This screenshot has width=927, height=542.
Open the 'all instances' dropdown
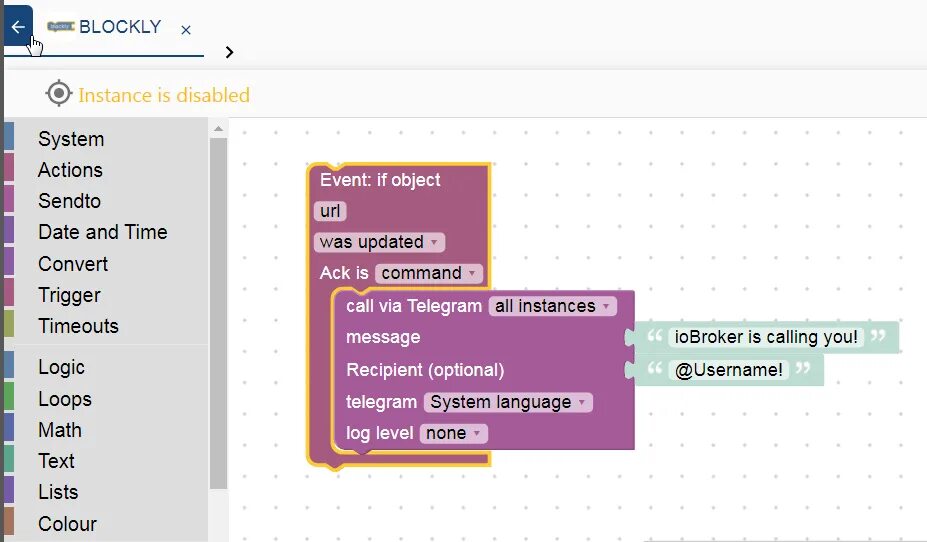[552, 306]
